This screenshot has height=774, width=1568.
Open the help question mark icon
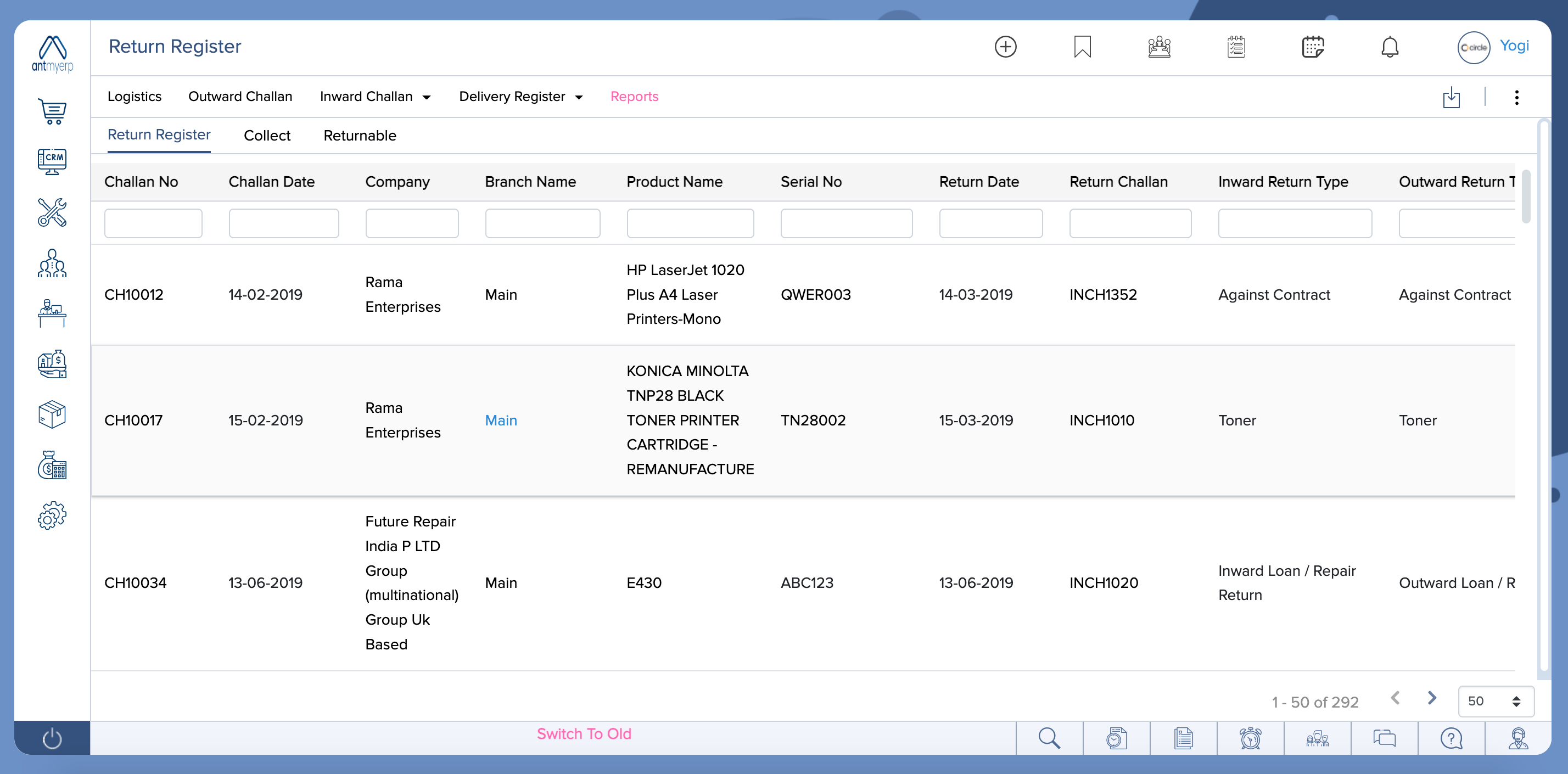click(1451, 738)
